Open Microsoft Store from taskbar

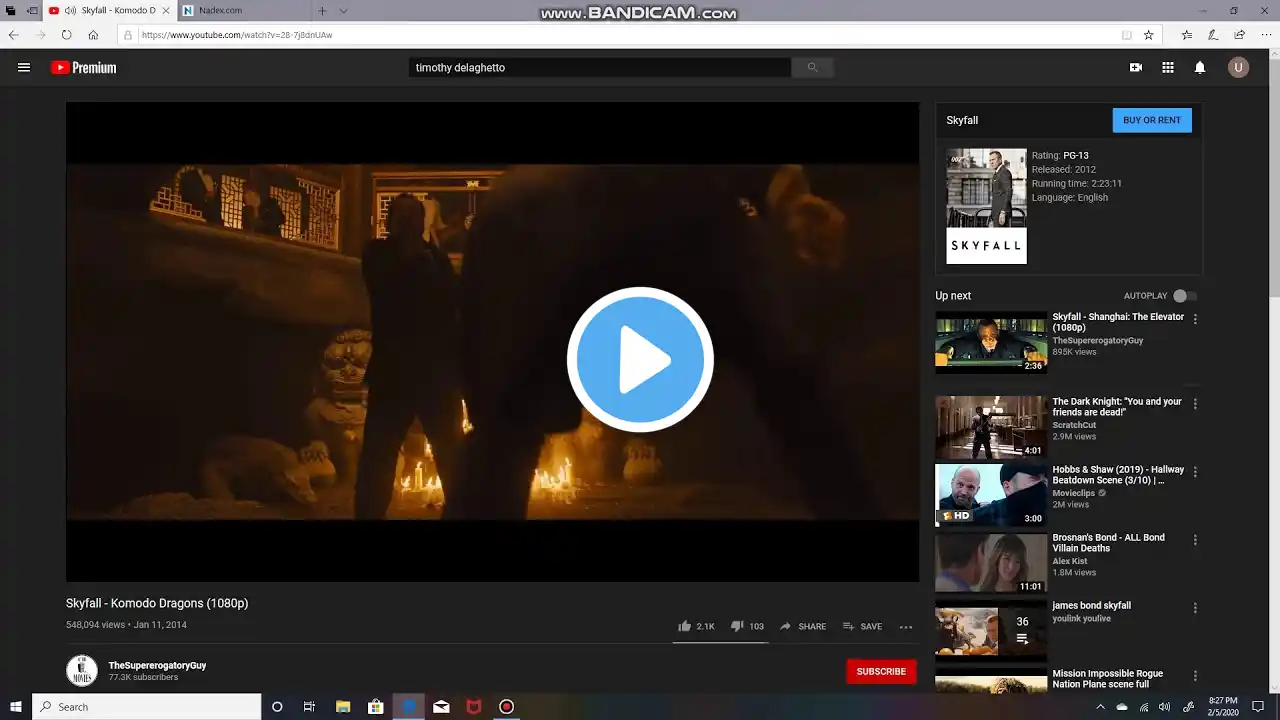pyautogui.click(x=376, y=707)
